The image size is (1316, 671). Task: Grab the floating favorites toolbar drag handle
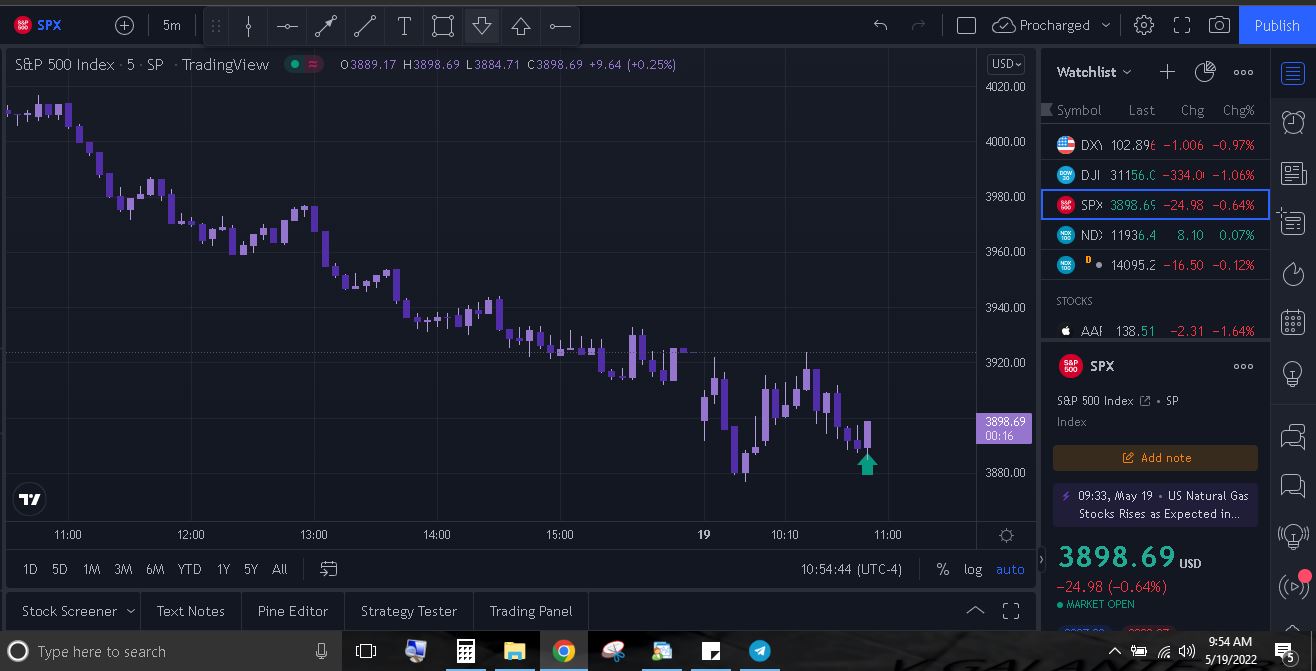(x=216, y=26)
